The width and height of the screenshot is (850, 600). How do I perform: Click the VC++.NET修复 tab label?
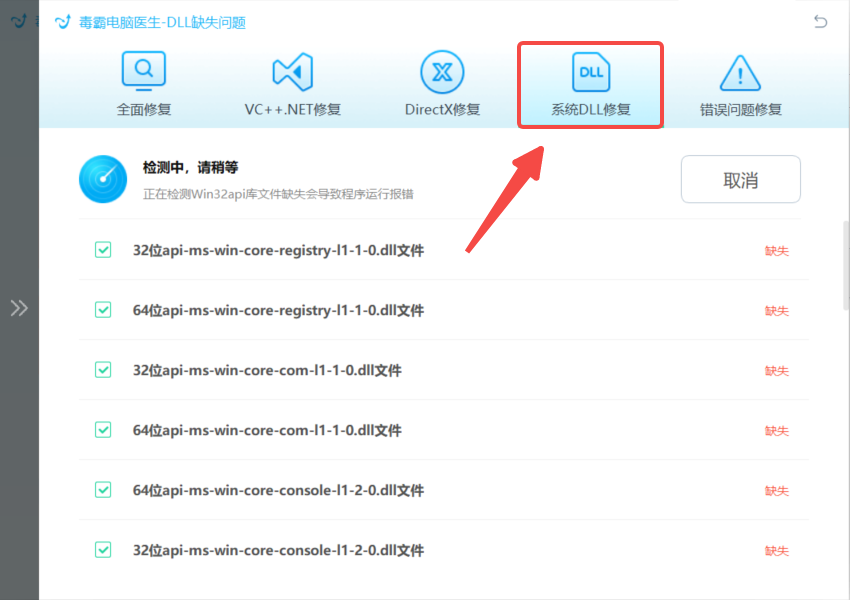[293, 109]
